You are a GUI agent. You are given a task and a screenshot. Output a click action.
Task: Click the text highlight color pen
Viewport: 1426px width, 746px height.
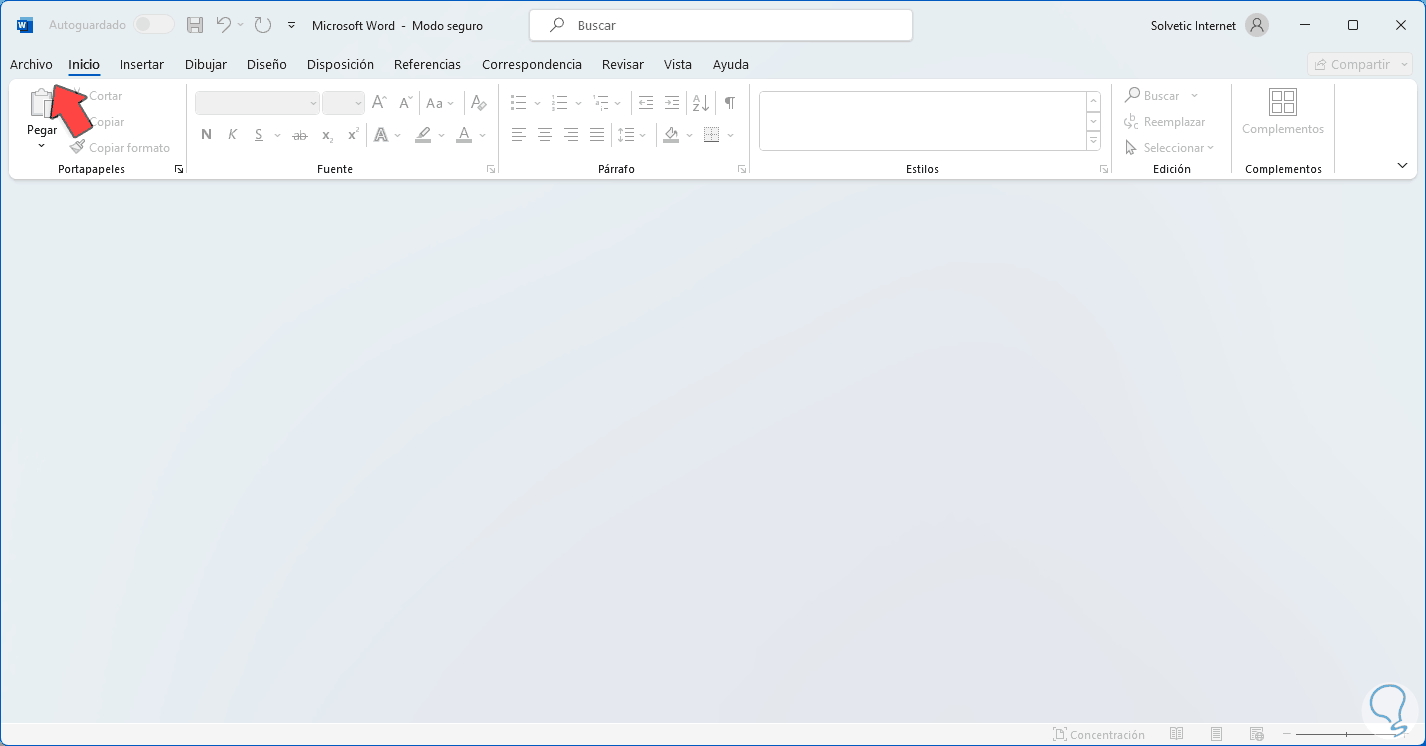(x=424, y=134)
